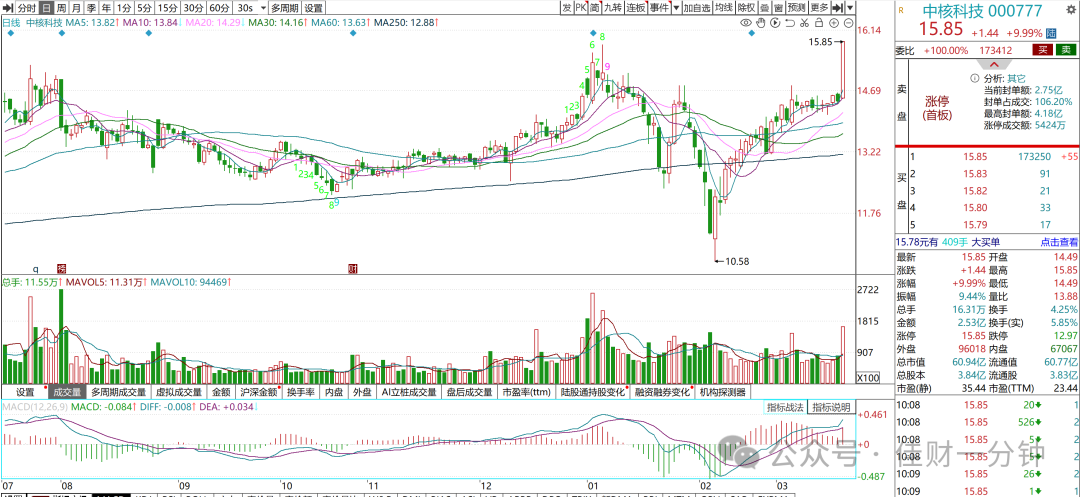Screen dimensions: 1080x497
Task: Open the dropdown arrow next to 事件
Action: (x=676, y=8)
